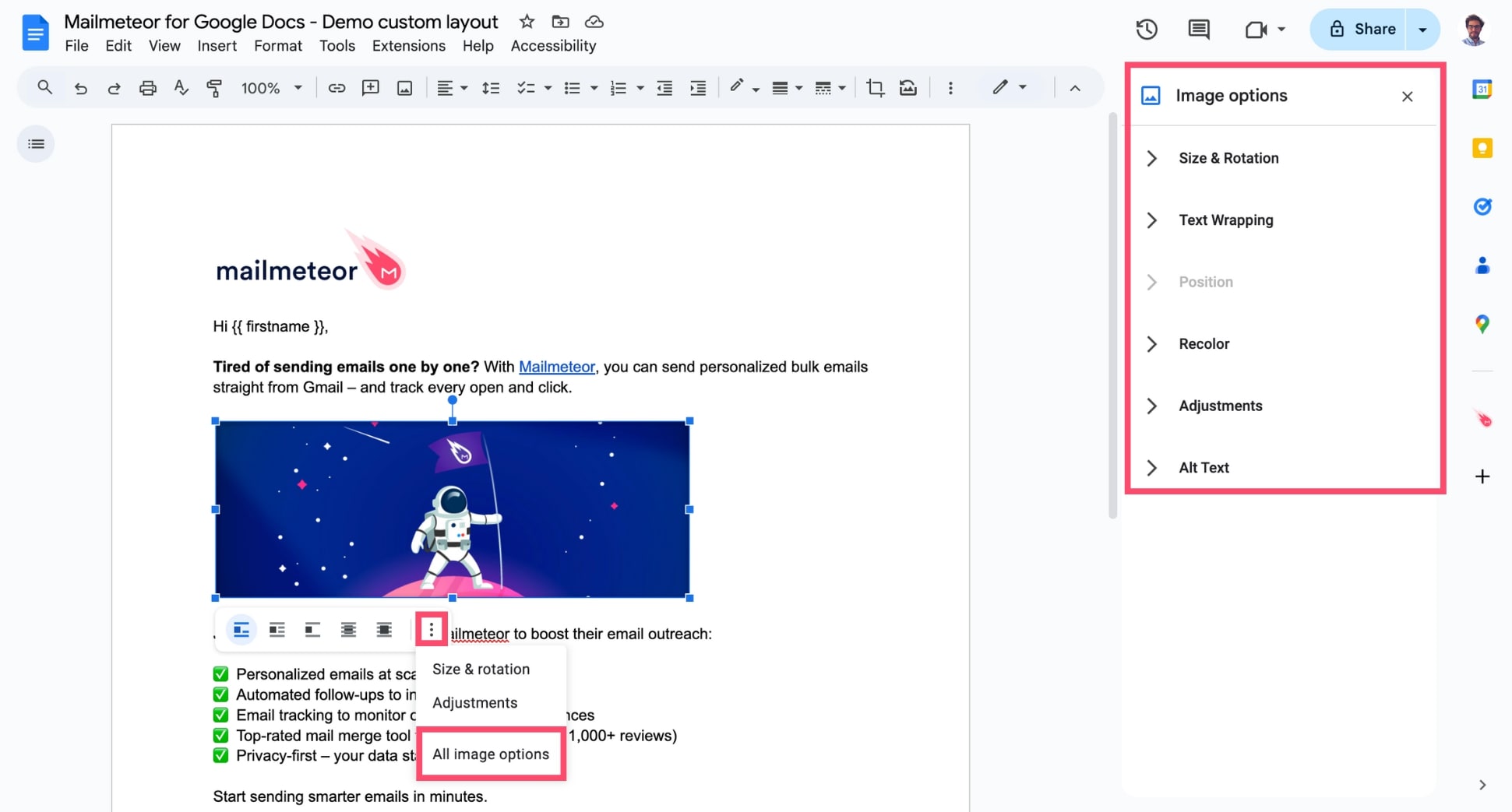Undo the last action
The height and width of the screenshot is (812, 1512).
coord(80,88)
